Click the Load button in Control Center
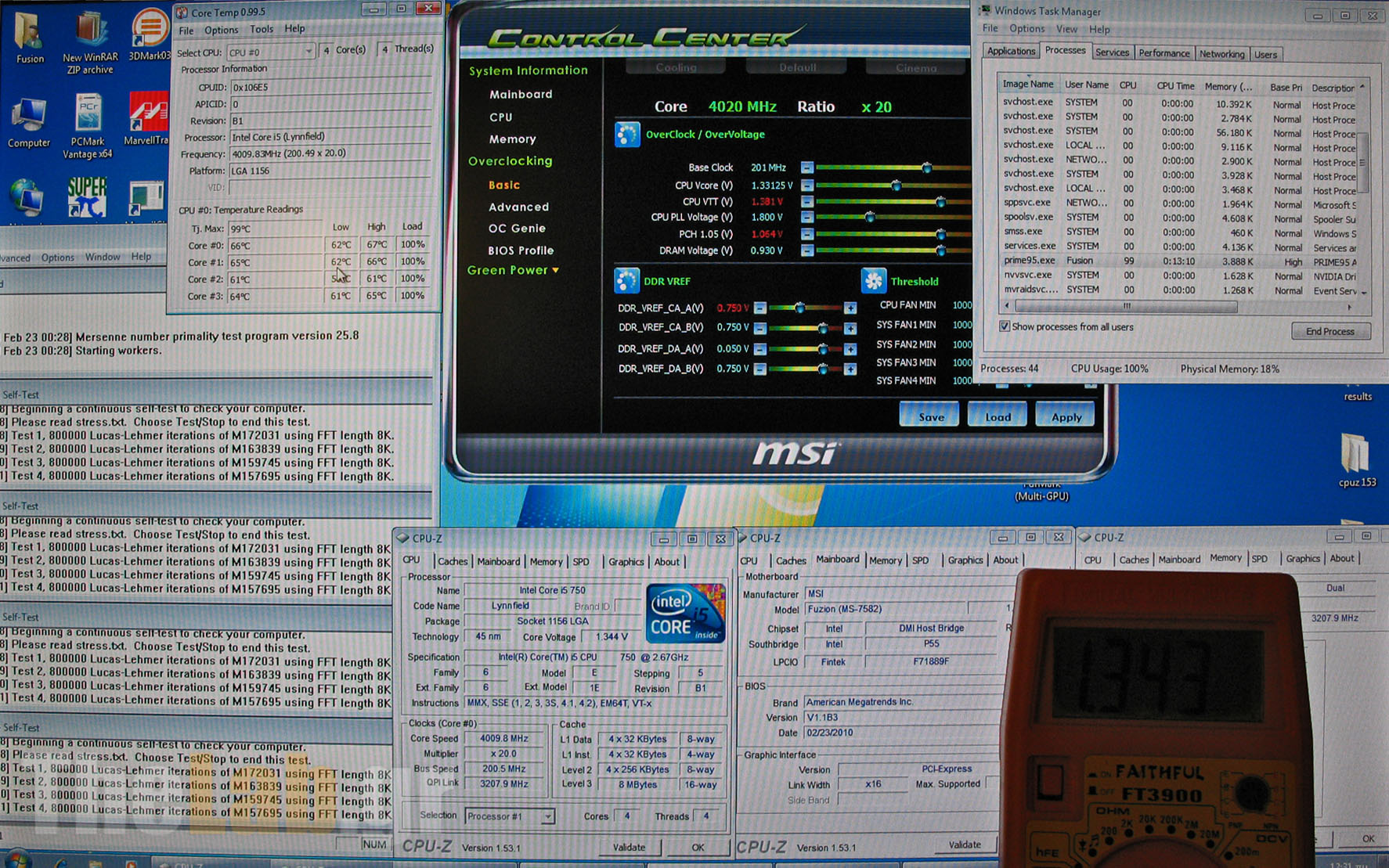The height and width of the screenshot is (868, 1389). click(x=998, y=416)
